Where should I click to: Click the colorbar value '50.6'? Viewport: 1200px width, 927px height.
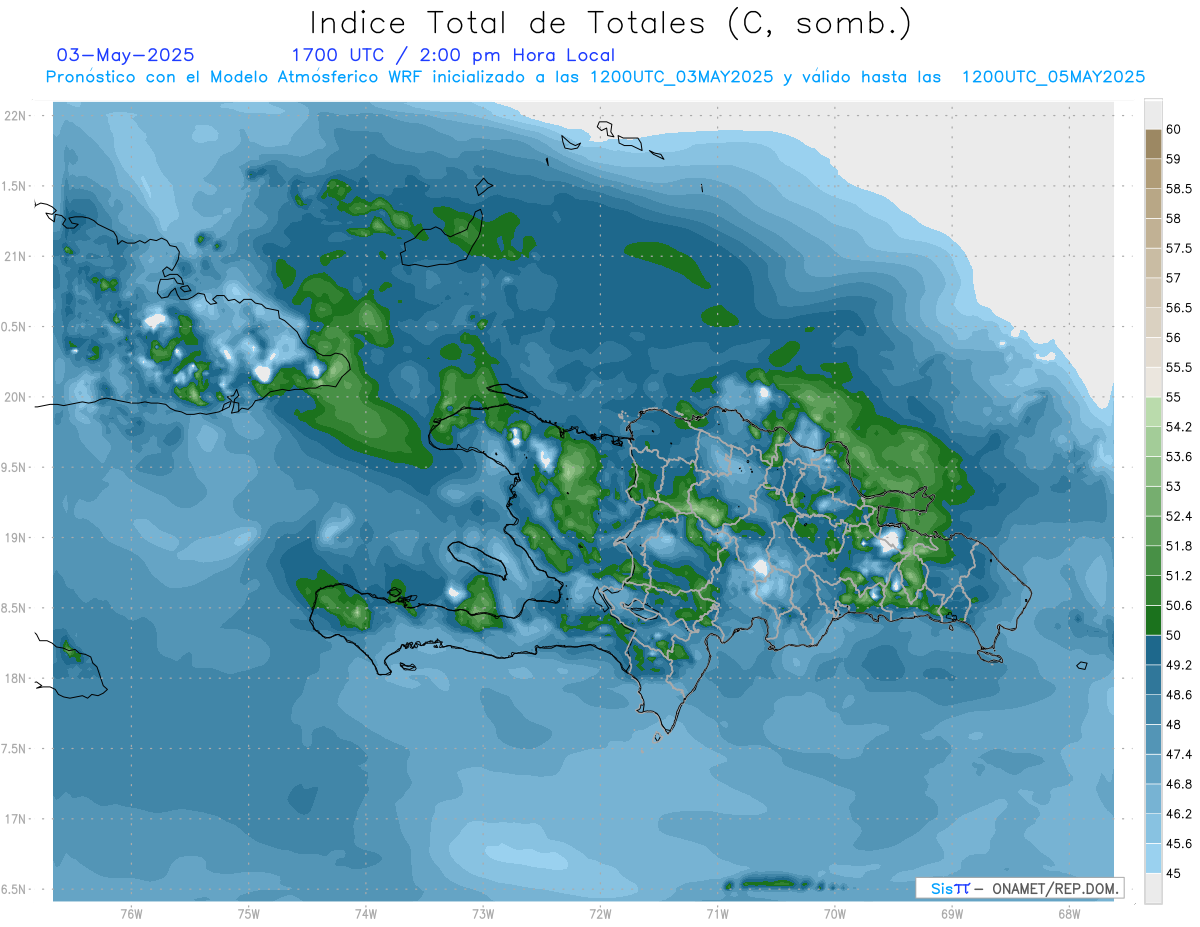click(x=1178, y=606)
